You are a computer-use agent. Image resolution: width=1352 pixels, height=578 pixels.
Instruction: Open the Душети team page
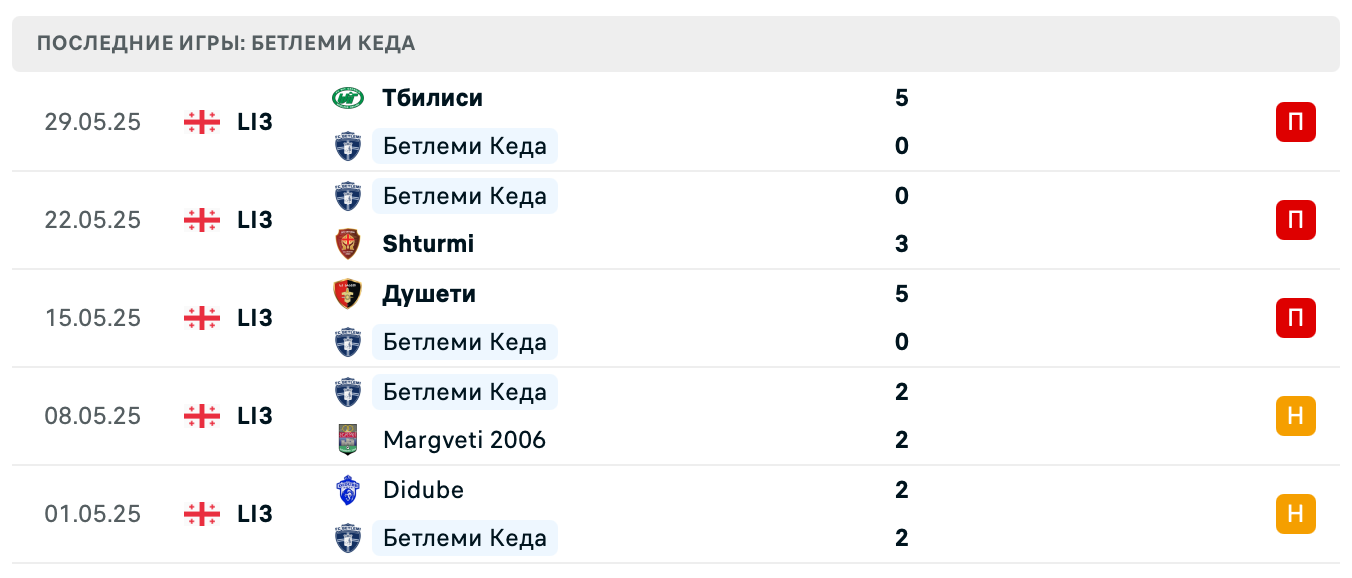[429, 294]
